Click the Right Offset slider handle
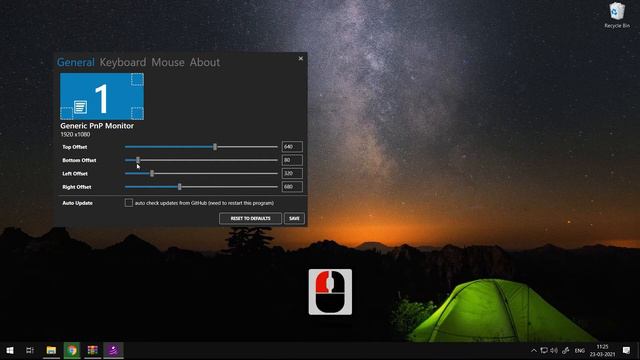 [180, 187]
